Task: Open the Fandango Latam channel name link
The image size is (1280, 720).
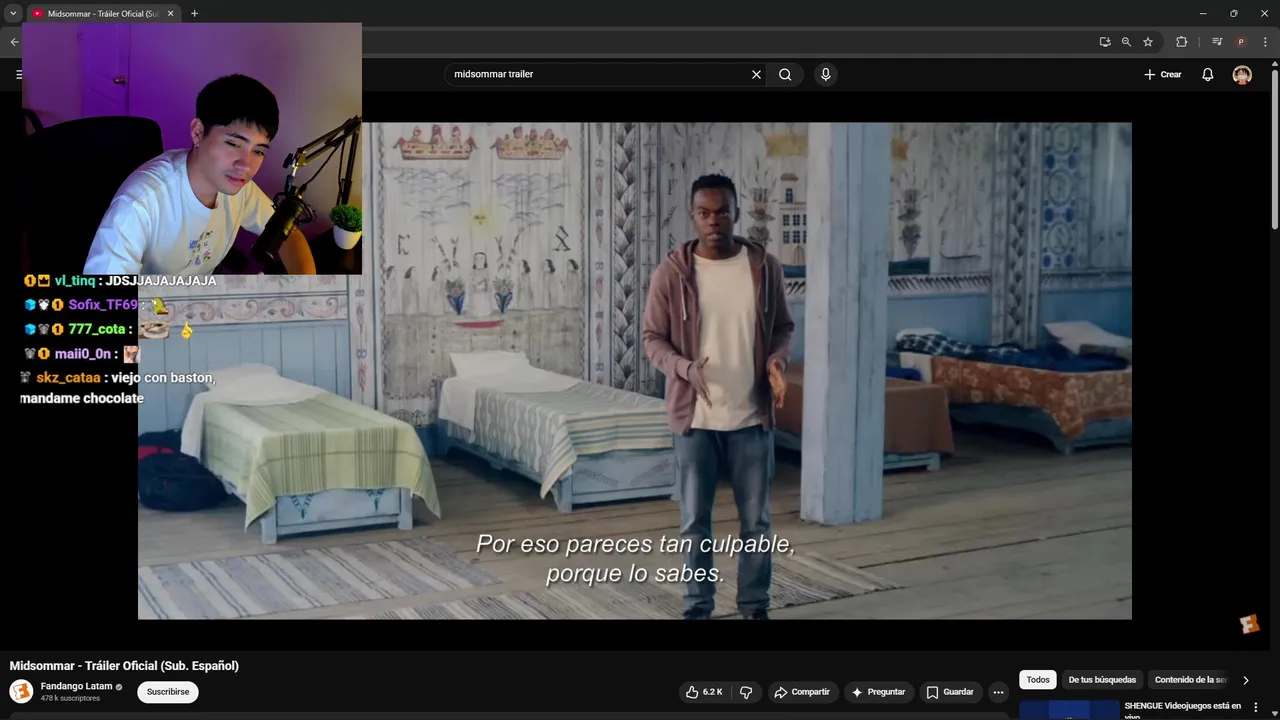Action: (76, 686)
